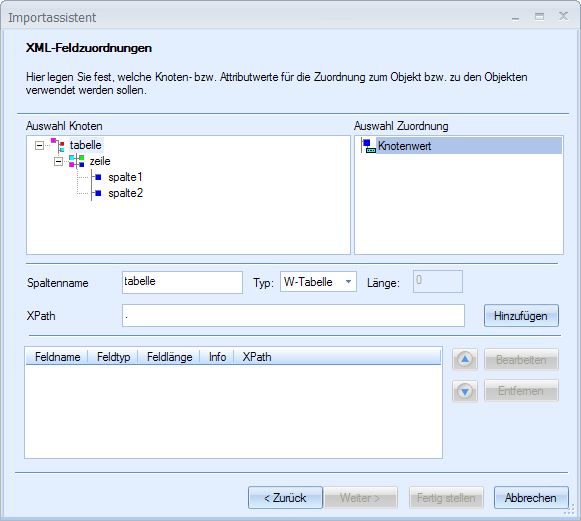
Task: Focus the XPath input field
Action: point(293,316)
